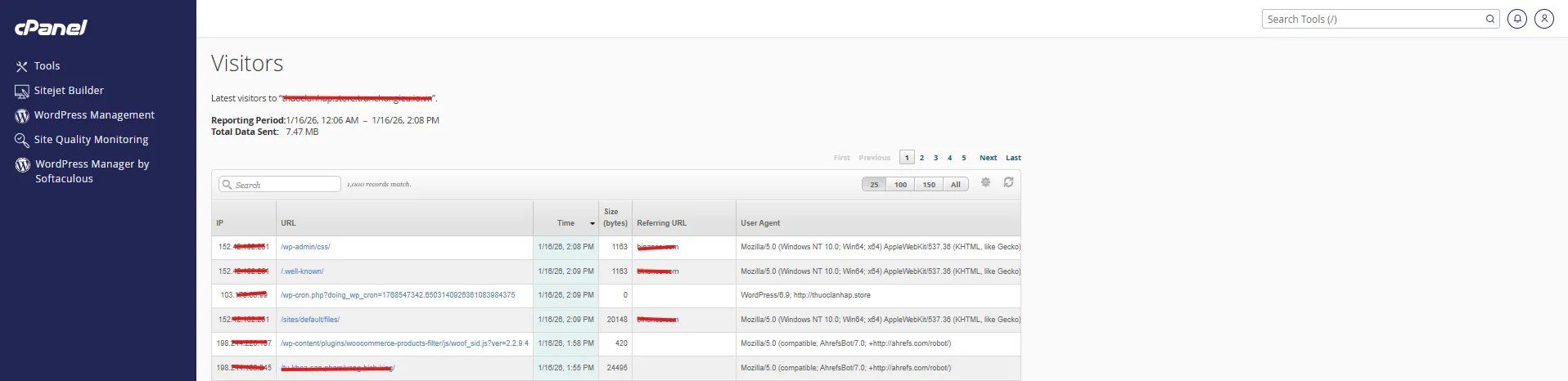Select the 24495 size cell
1568x381 pixels.
615,368
